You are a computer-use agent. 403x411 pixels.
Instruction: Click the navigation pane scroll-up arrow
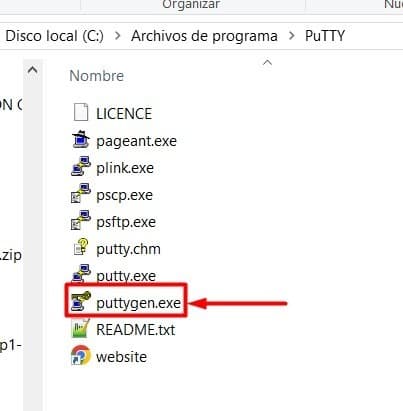pos(33,70)
